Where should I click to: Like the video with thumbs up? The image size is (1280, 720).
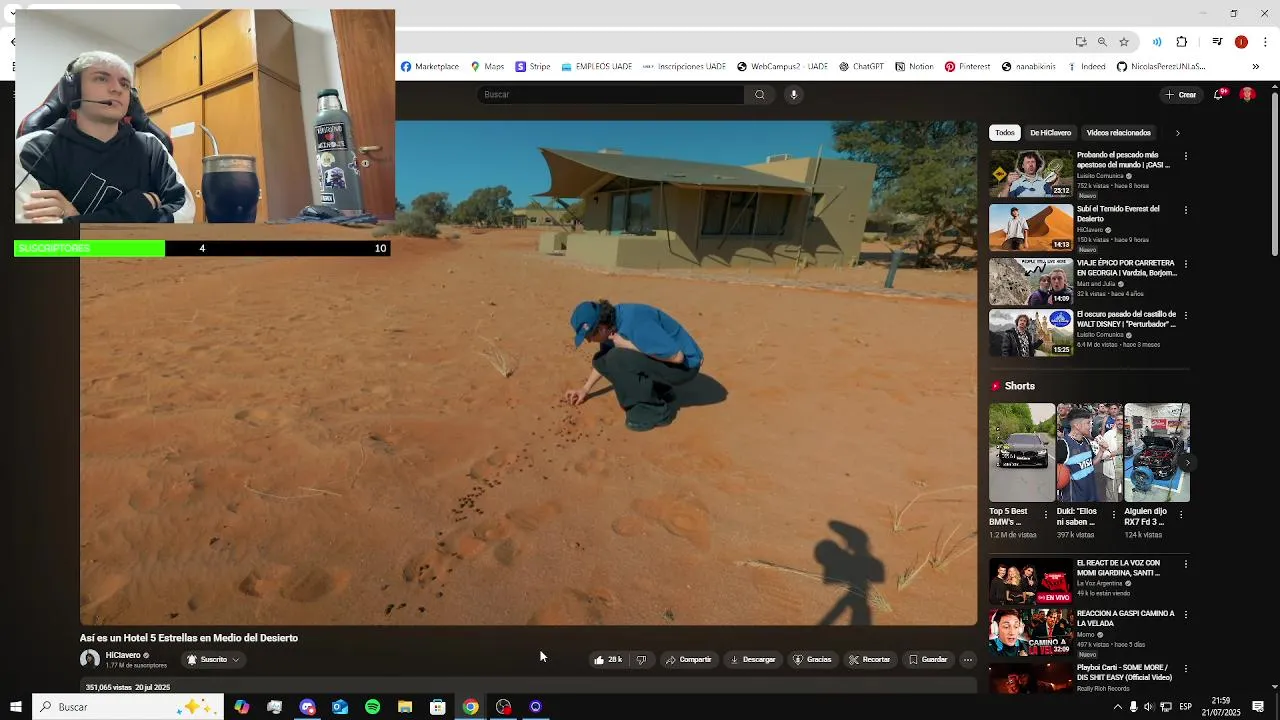608,660
